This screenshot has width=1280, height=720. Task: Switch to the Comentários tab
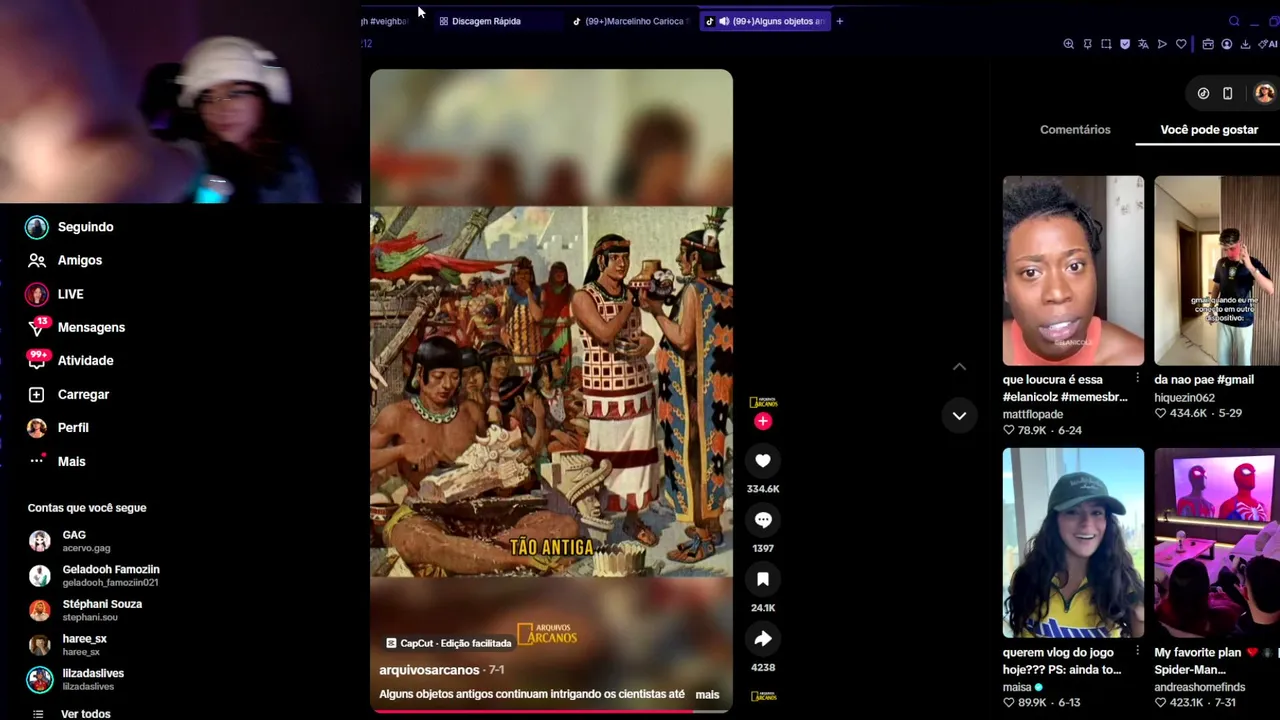point(1075,130)
